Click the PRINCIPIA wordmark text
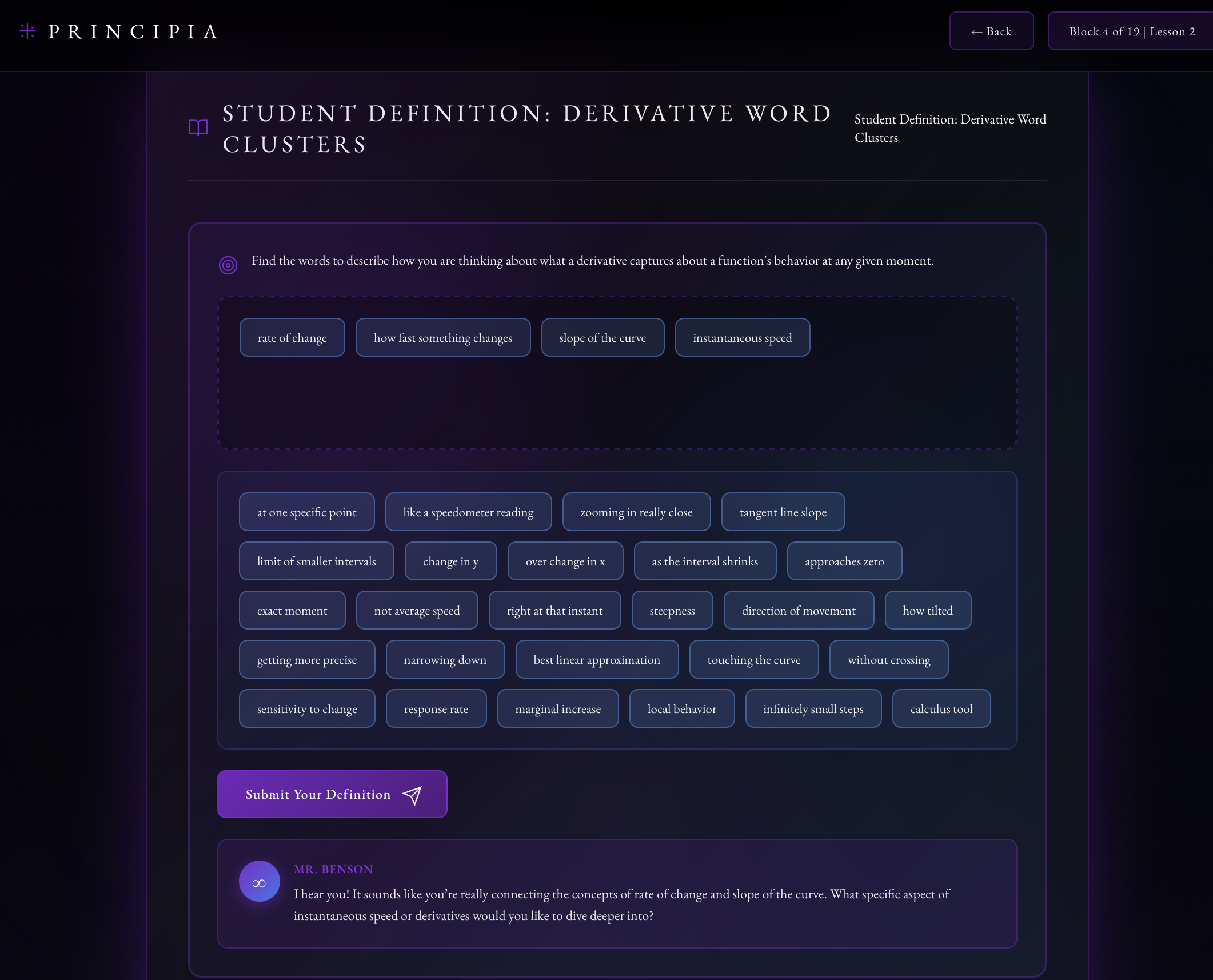1213x980 pixels. (133, 31)
